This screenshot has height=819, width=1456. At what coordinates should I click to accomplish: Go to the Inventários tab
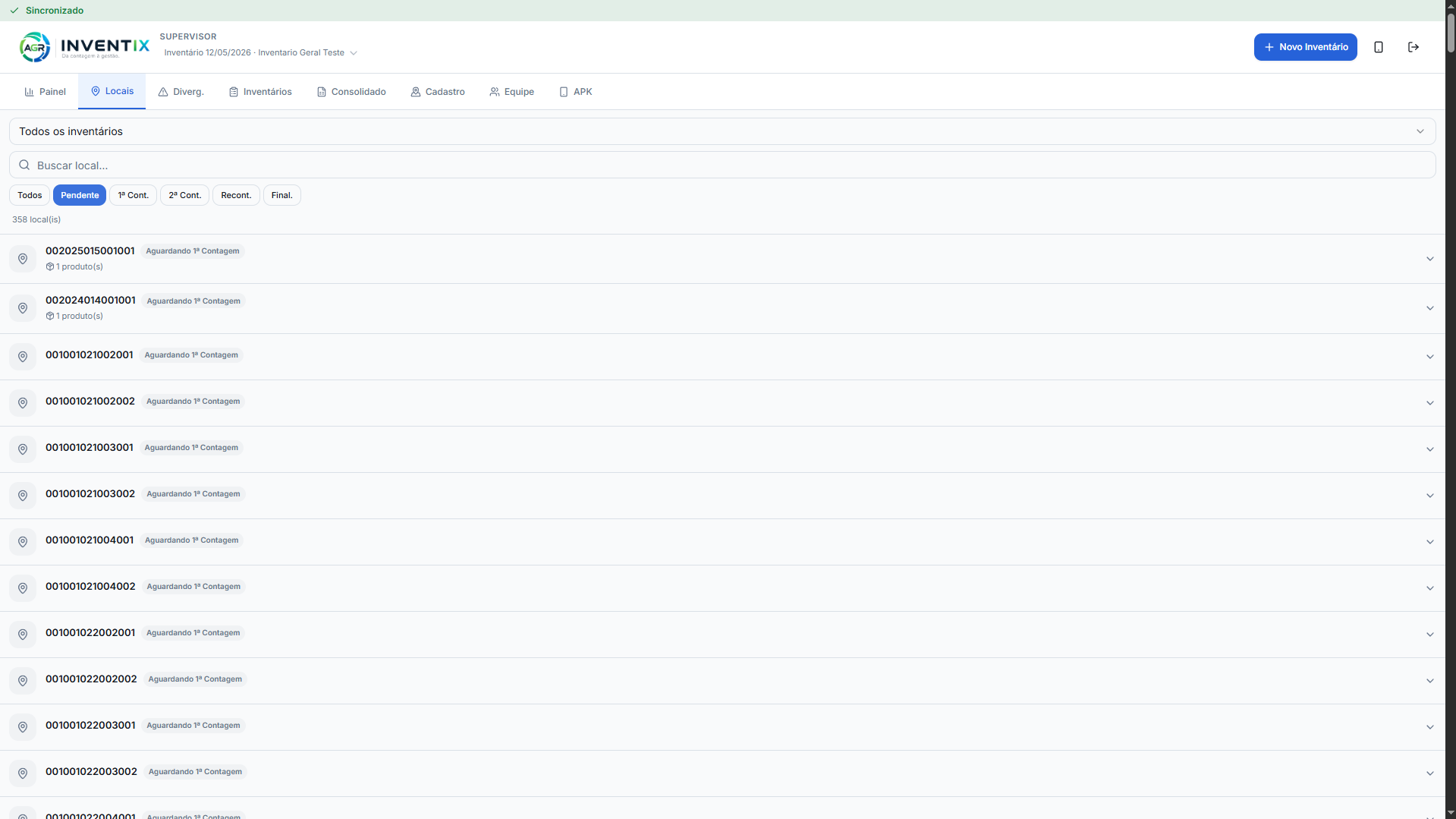(260, 92)
